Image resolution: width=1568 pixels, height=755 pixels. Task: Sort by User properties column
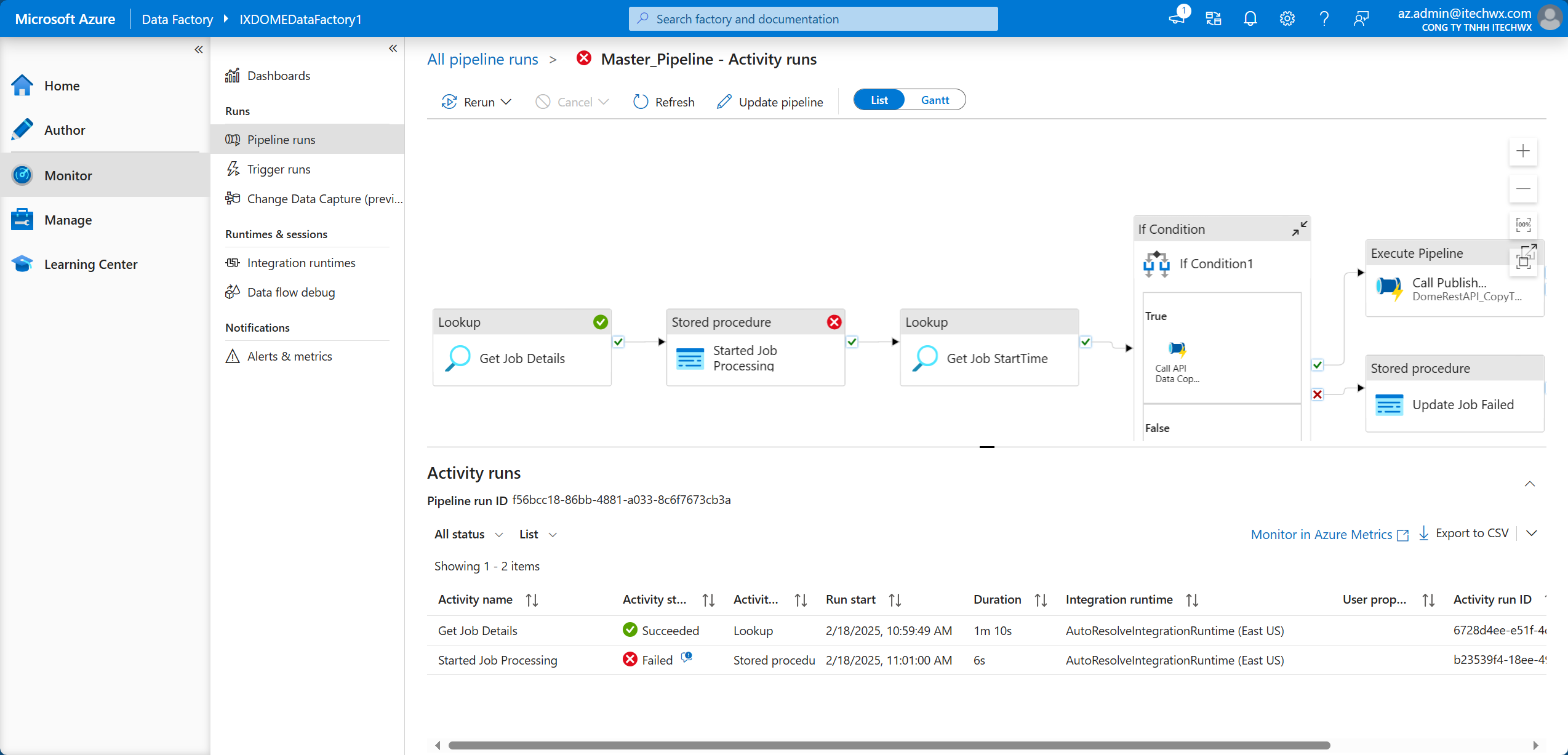point(1428,600)
